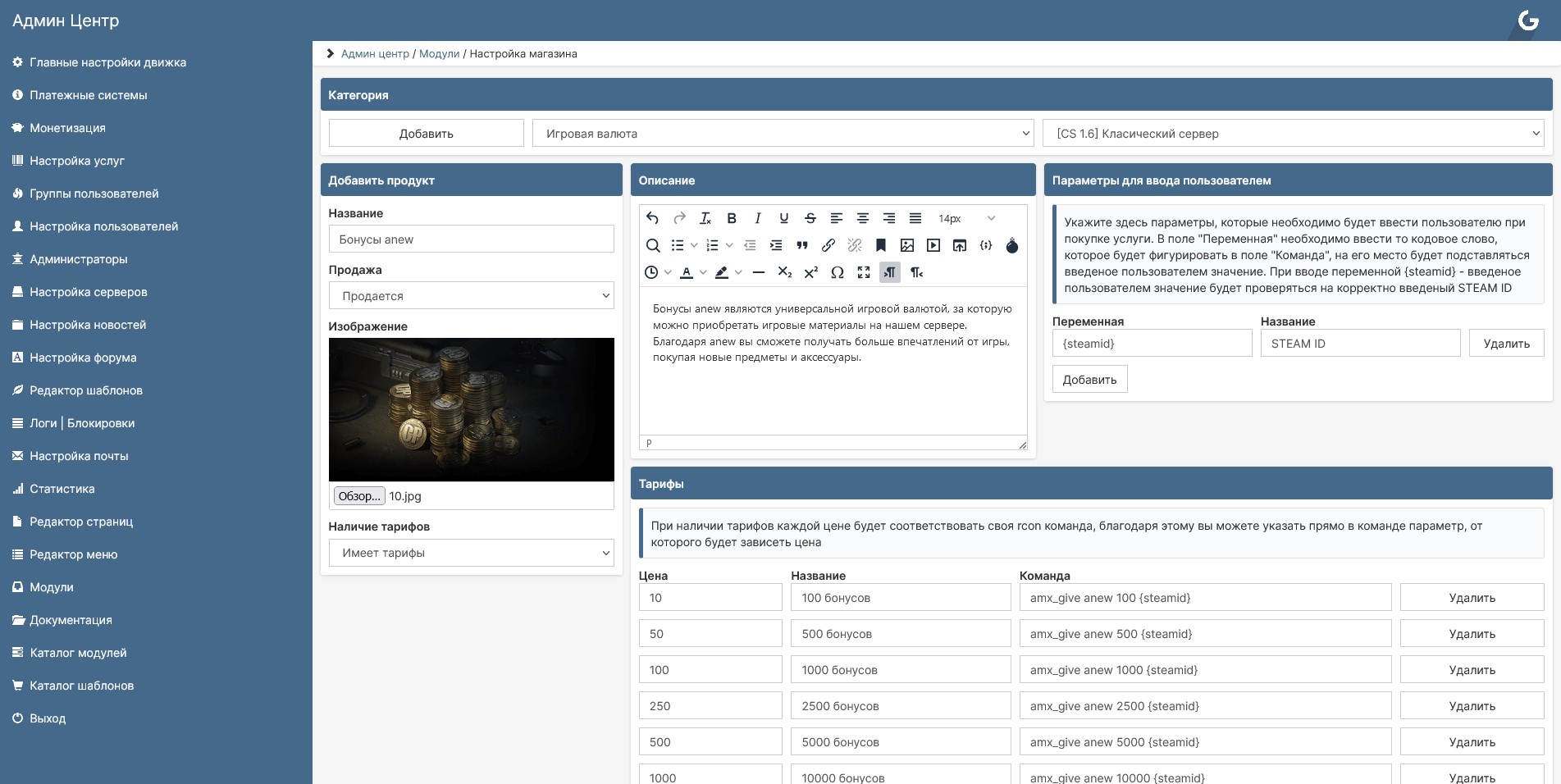The height and width of the screenshot is (784, 1561).
Task: Open the 'Игровая валюта' category dropdown
Action: (x=783, y=134)
